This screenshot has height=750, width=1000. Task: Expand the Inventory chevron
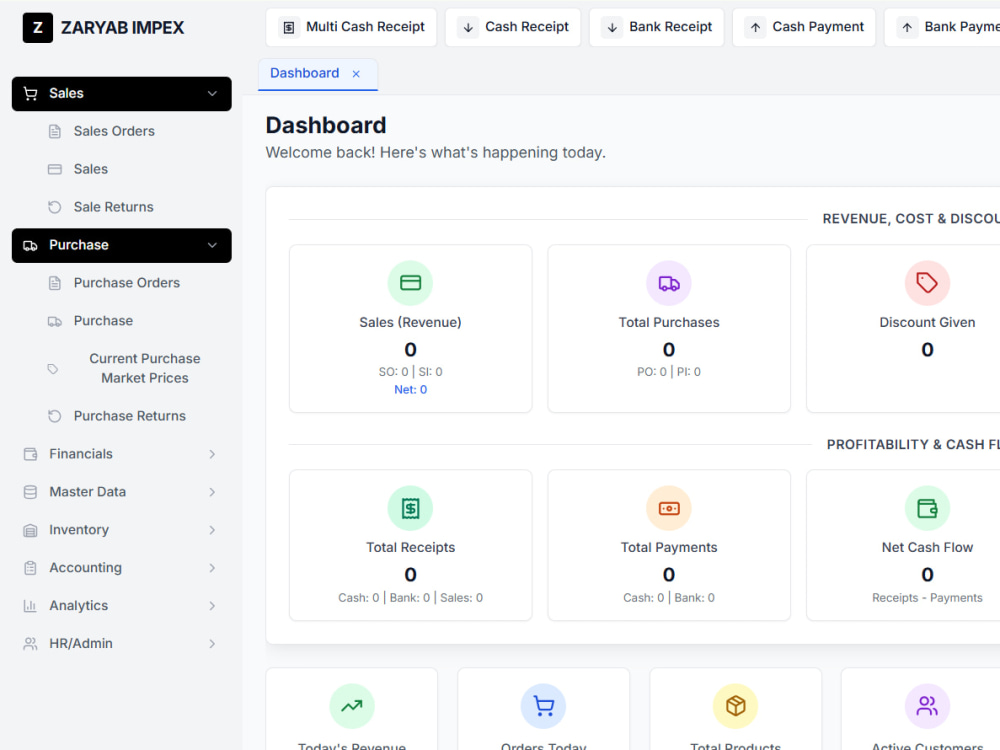212,530
